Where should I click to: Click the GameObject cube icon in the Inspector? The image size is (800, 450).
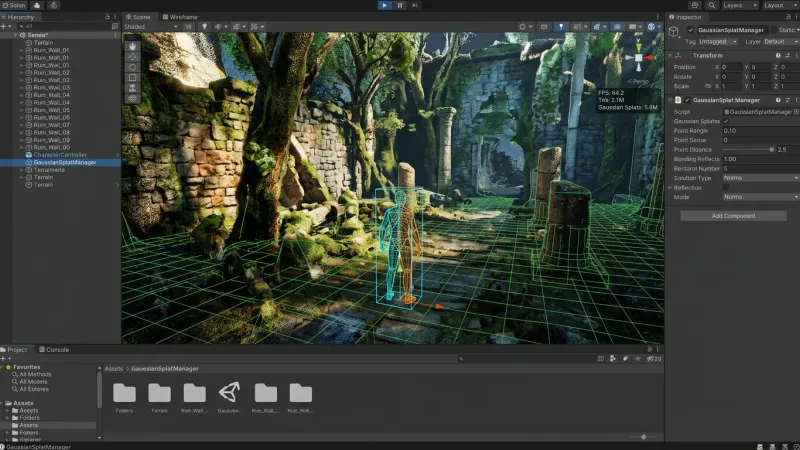point(674,32)
